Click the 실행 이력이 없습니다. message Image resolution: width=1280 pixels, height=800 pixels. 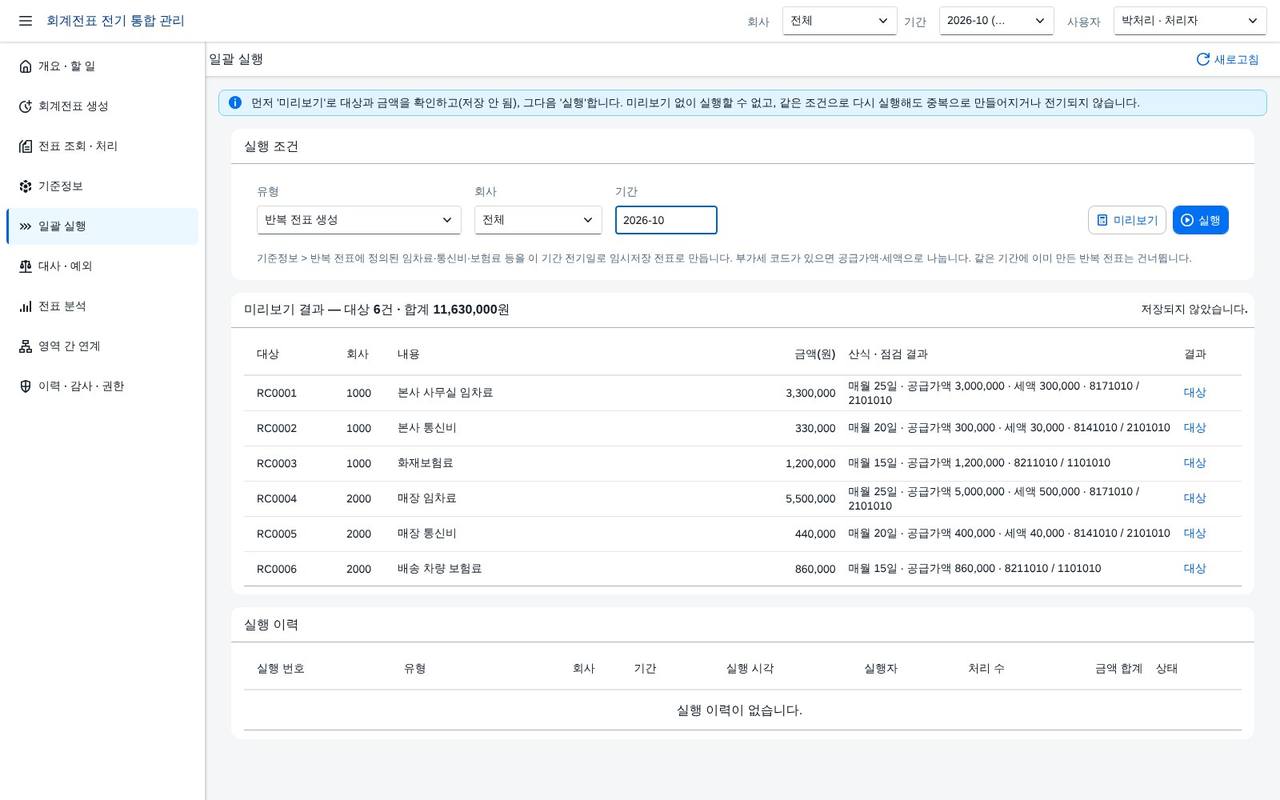(x=740, y=710)
